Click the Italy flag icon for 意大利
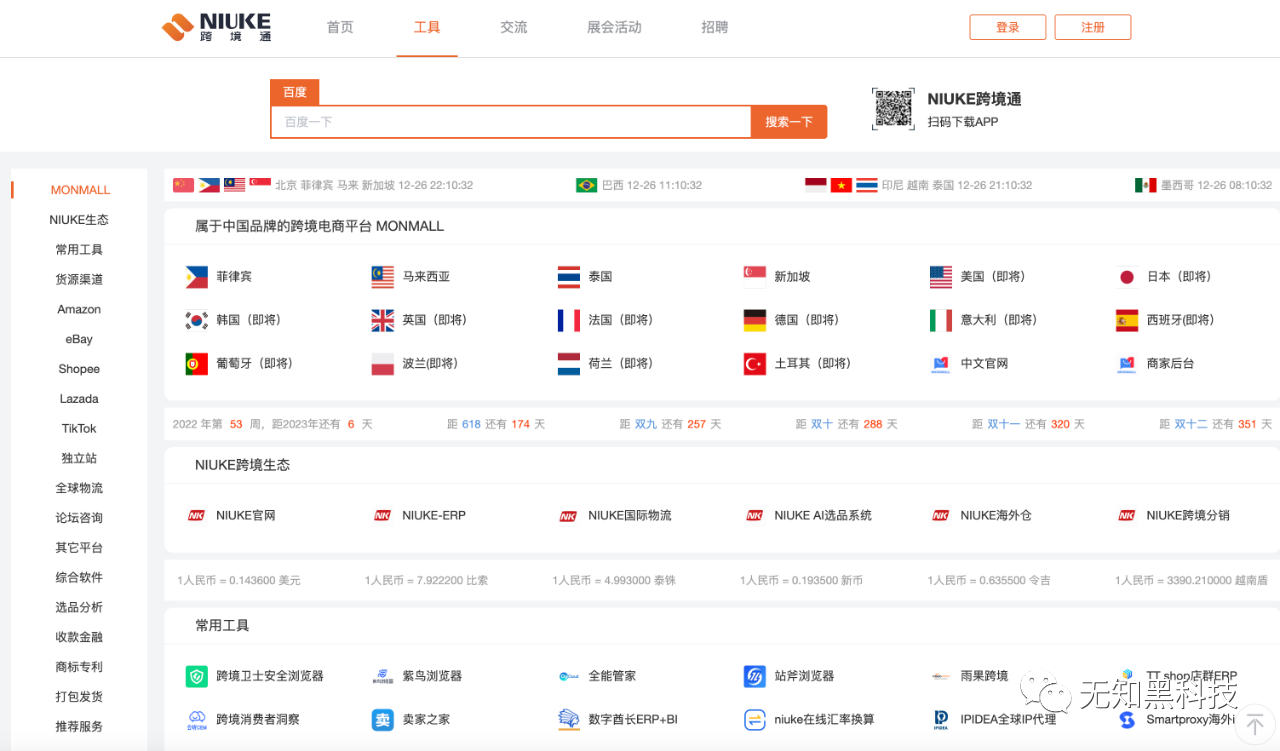 941,320
